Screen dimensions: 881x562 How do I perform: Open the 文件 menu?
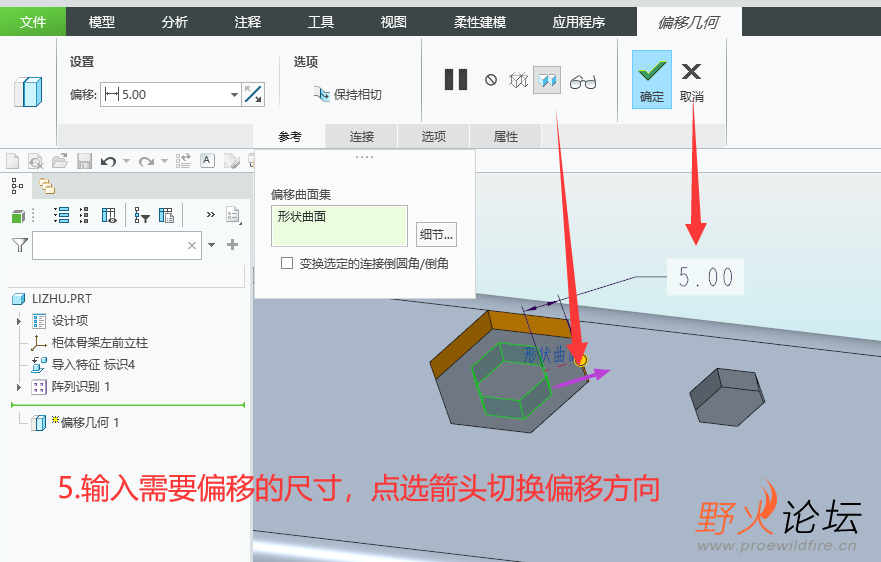pos(33,22)
